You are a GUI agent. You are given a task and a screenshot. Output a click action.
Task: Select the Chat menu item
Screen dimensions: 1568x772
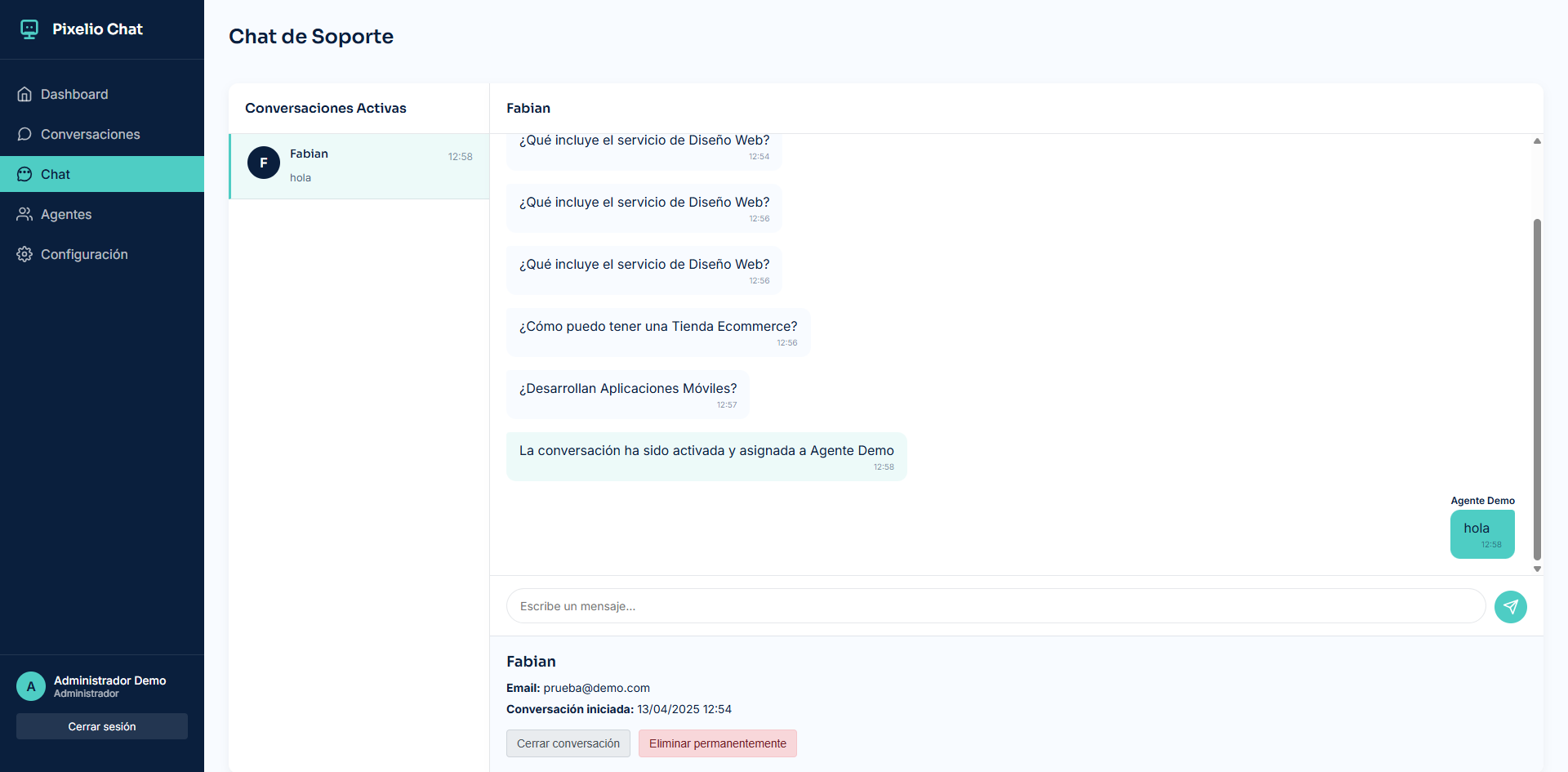point(102,174)
